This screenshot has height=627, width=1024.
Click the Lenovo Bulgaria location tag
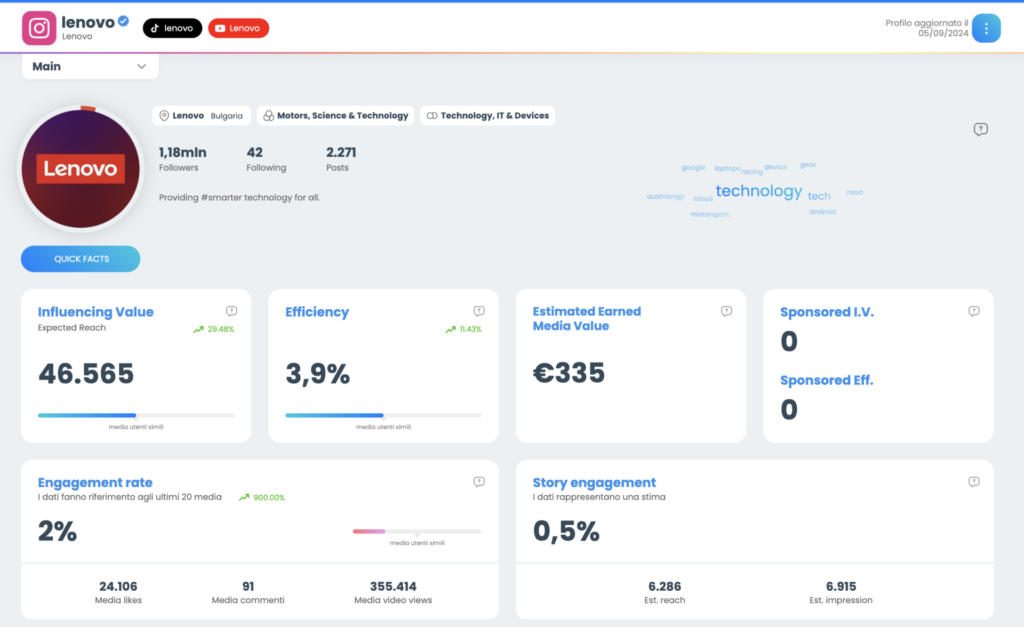[x=201, y=116]
